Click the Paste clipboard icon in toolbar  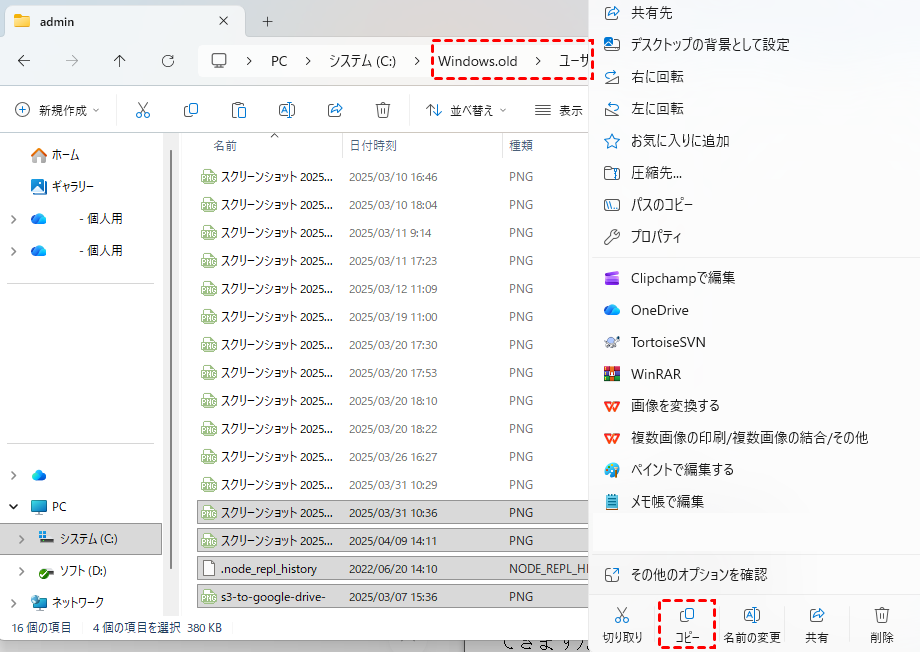tap(239, 110)
